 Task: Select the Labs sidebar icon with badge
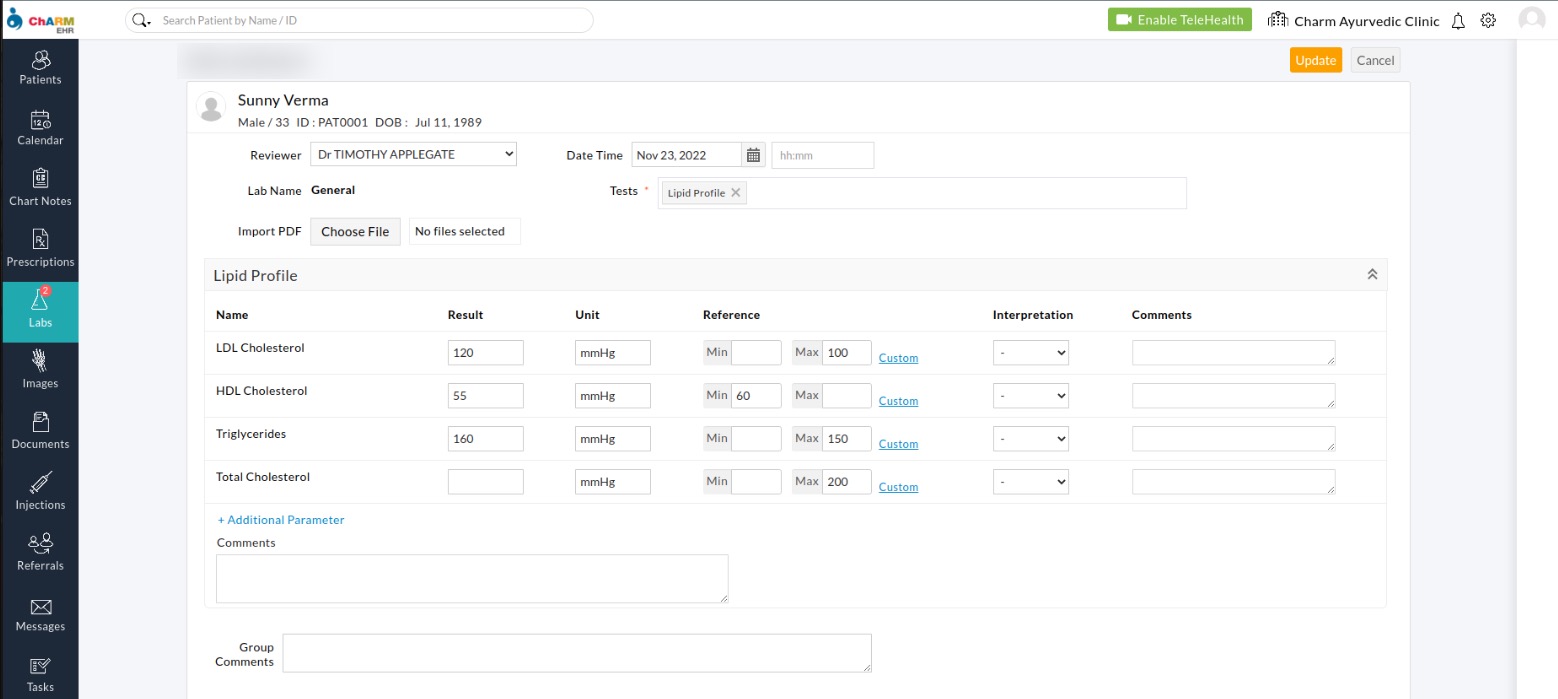[x=40, y=311]
